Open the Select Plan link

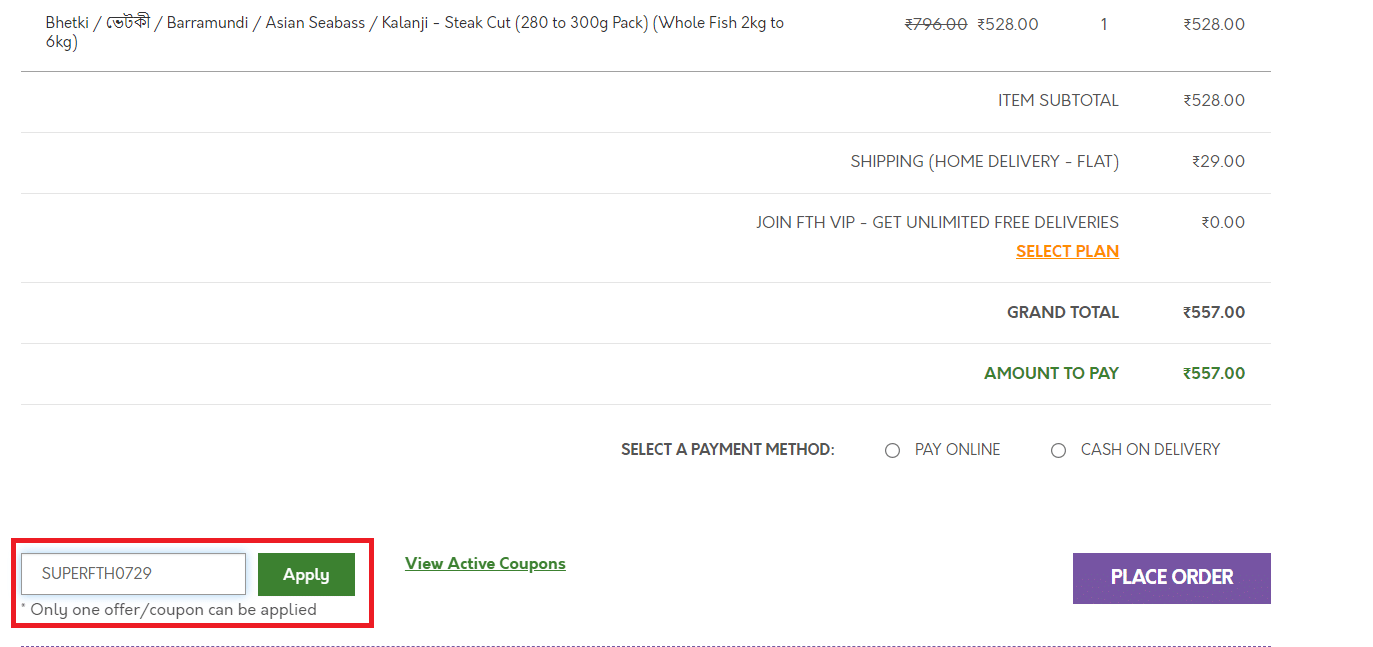click(1067, 252)
